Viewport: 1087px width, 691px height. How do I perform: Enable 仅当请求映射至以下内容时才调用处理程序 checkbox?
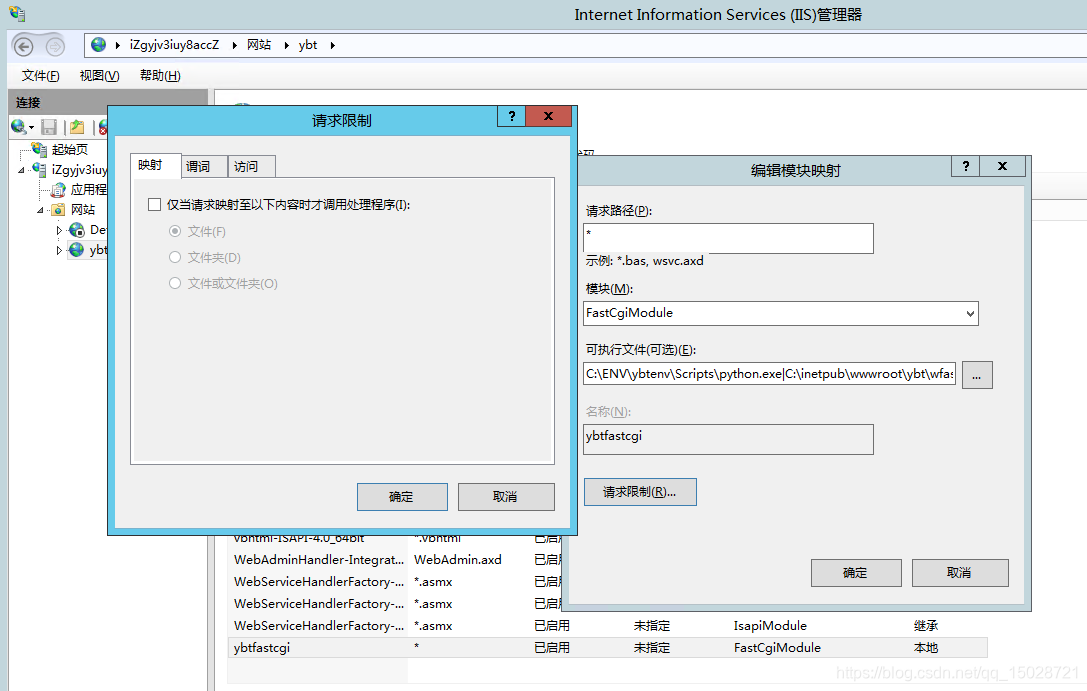click(x=155, y=204)
